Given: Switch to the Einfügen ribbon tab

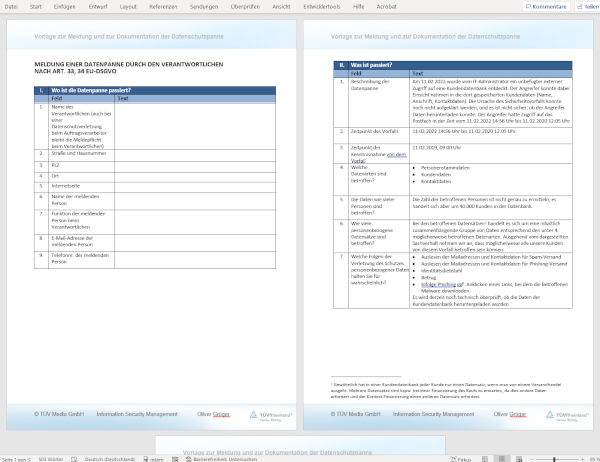Looking at the screenshot, I should click(x=64, y=6).
